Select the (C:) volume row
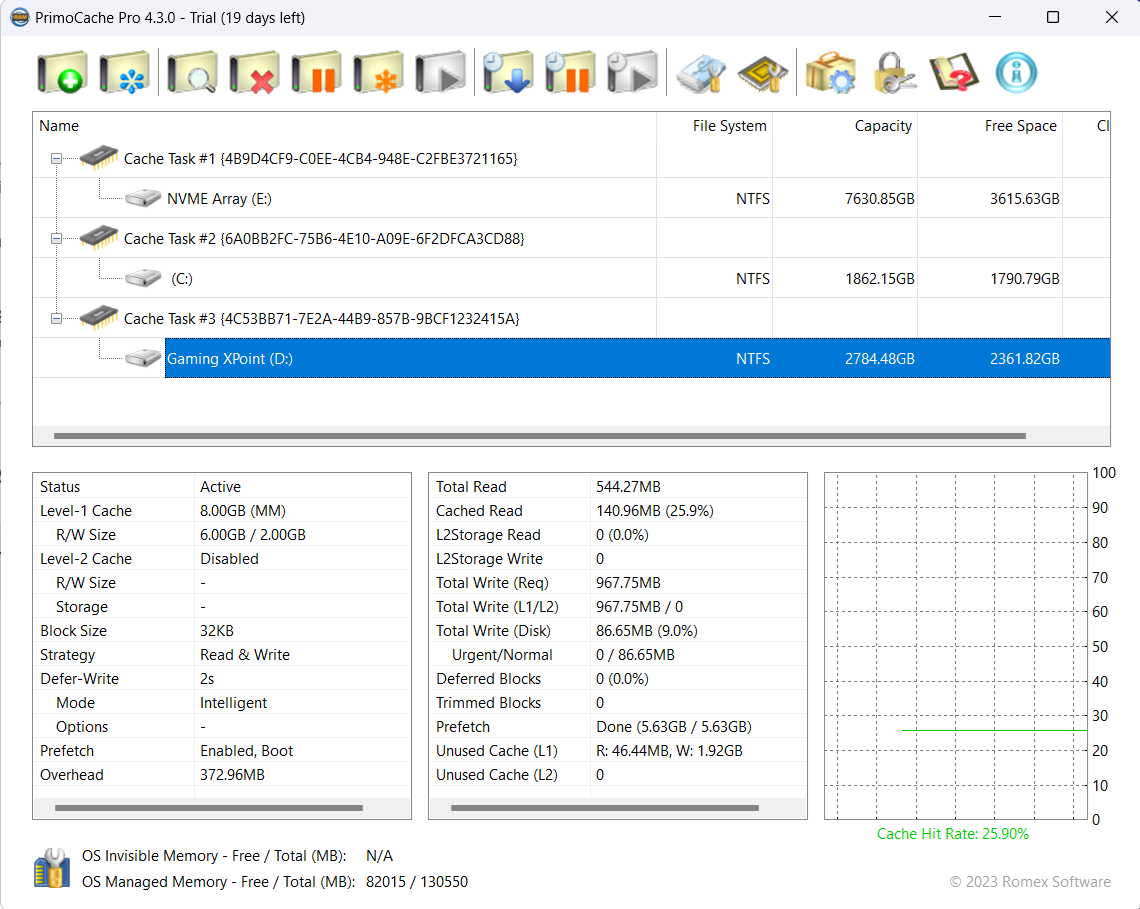Screen dimensions: 1140x909 tap(182, 278)
